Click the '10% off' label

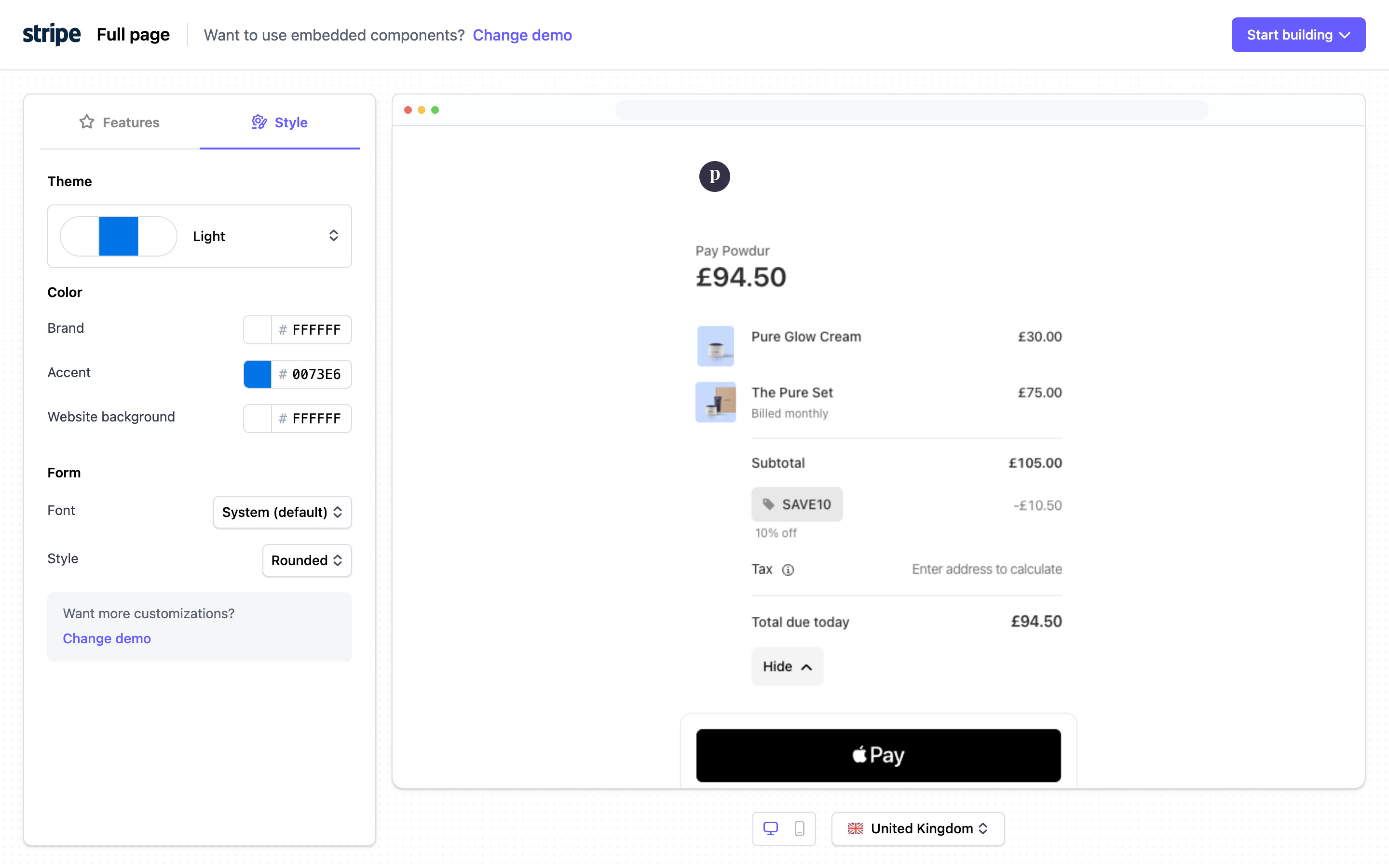coord(776,533)
